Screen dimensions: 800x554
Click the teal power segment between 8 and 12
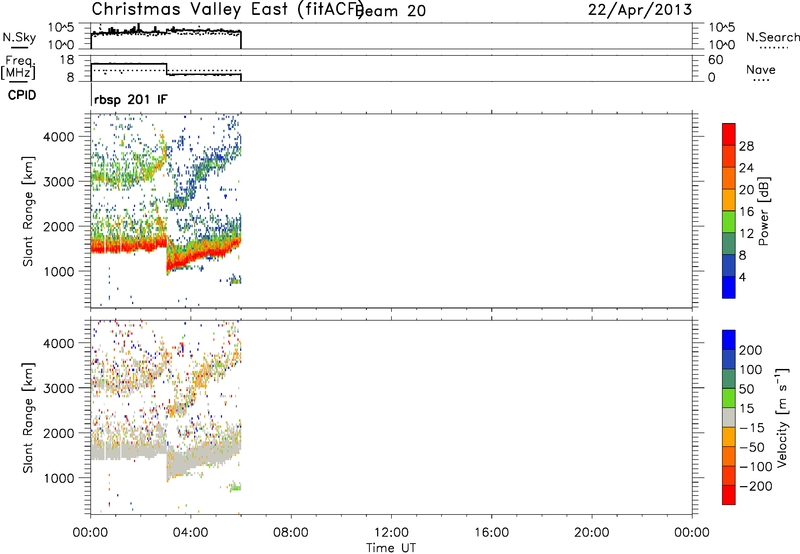(x=729, y=243)
